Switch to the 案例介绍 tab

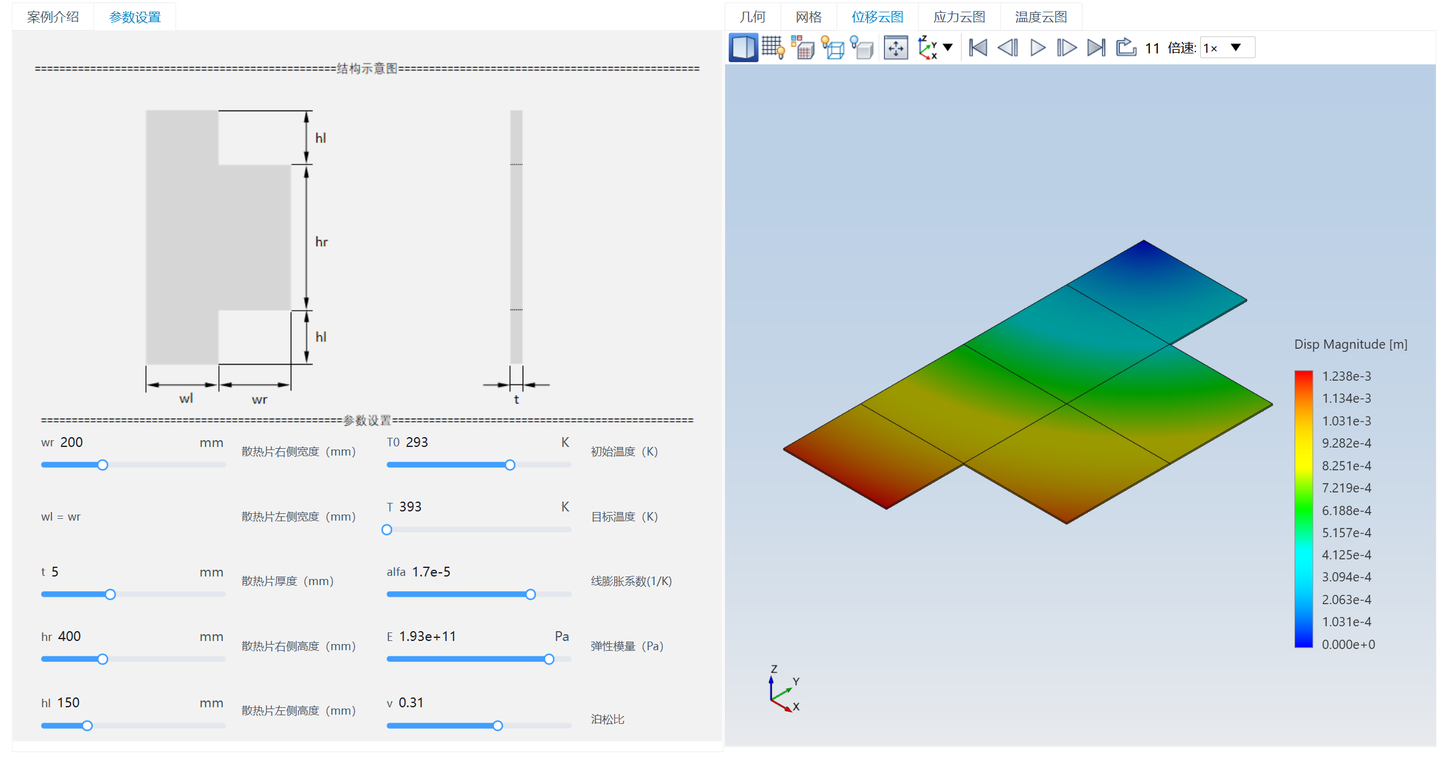[x=53, y=17]
